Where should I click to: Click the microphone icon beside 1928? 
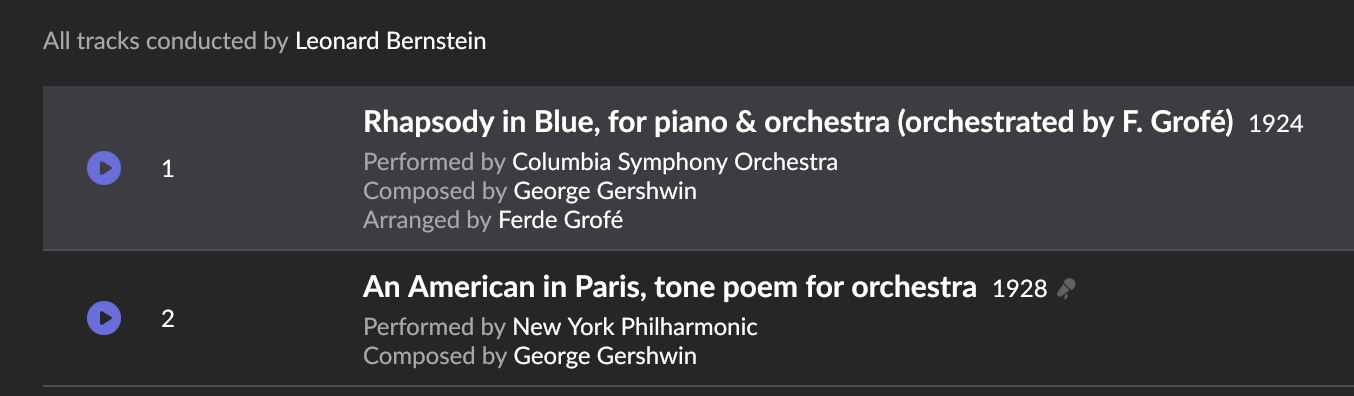pos(1067,290)
